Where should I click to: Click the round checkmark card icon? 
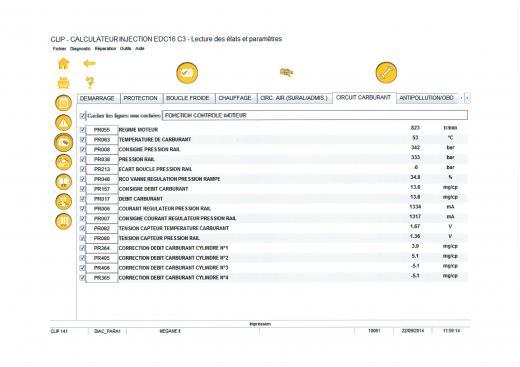tap(187, 73)
